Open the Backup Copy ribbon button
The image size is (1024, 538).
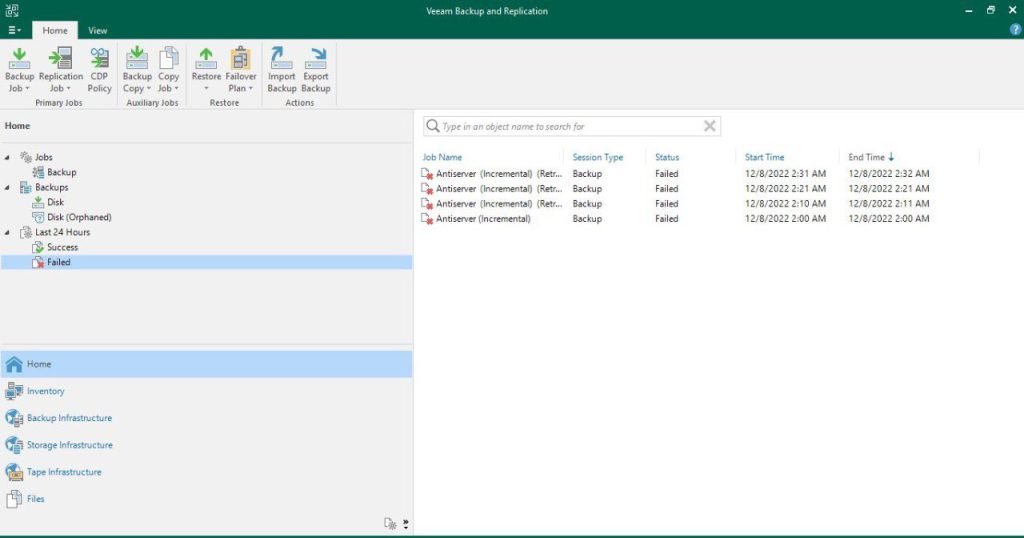136,70
